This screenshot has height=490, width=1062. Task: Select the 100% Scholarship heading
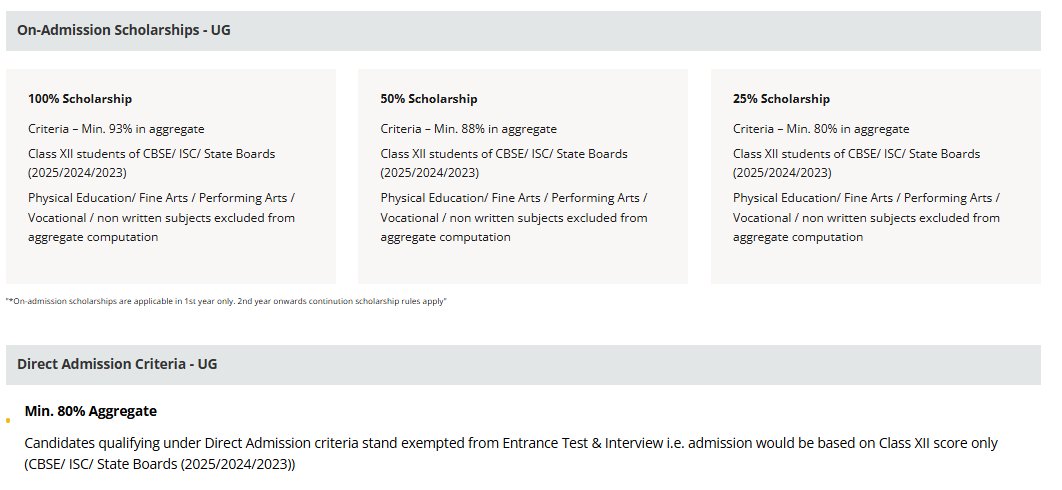pyautogui.click(x=80, y=99)
